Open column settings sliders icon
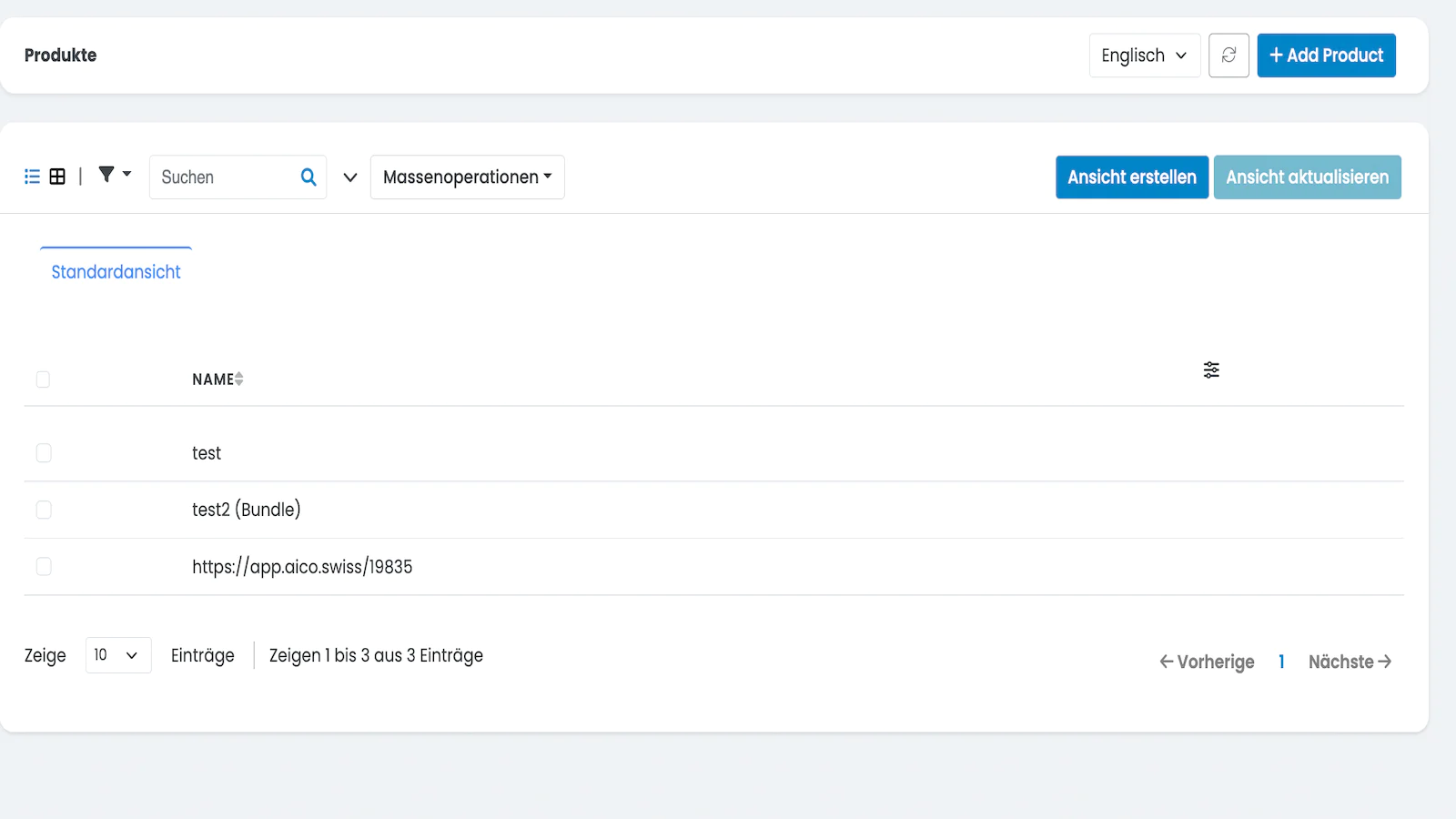This screenshot has width=1456, height=819. click(x=1211, y=369)
